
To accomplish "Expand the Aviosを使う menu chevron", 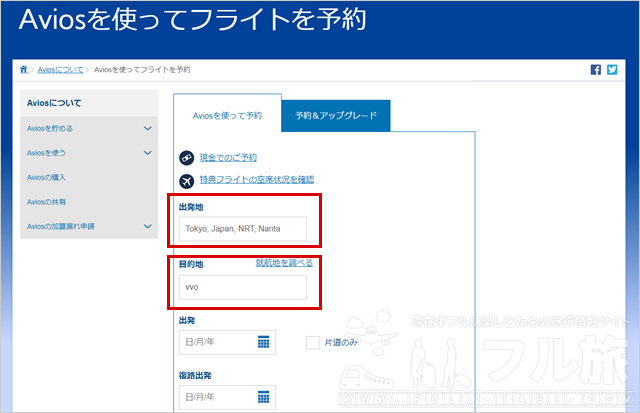I will tap(148, 153).
